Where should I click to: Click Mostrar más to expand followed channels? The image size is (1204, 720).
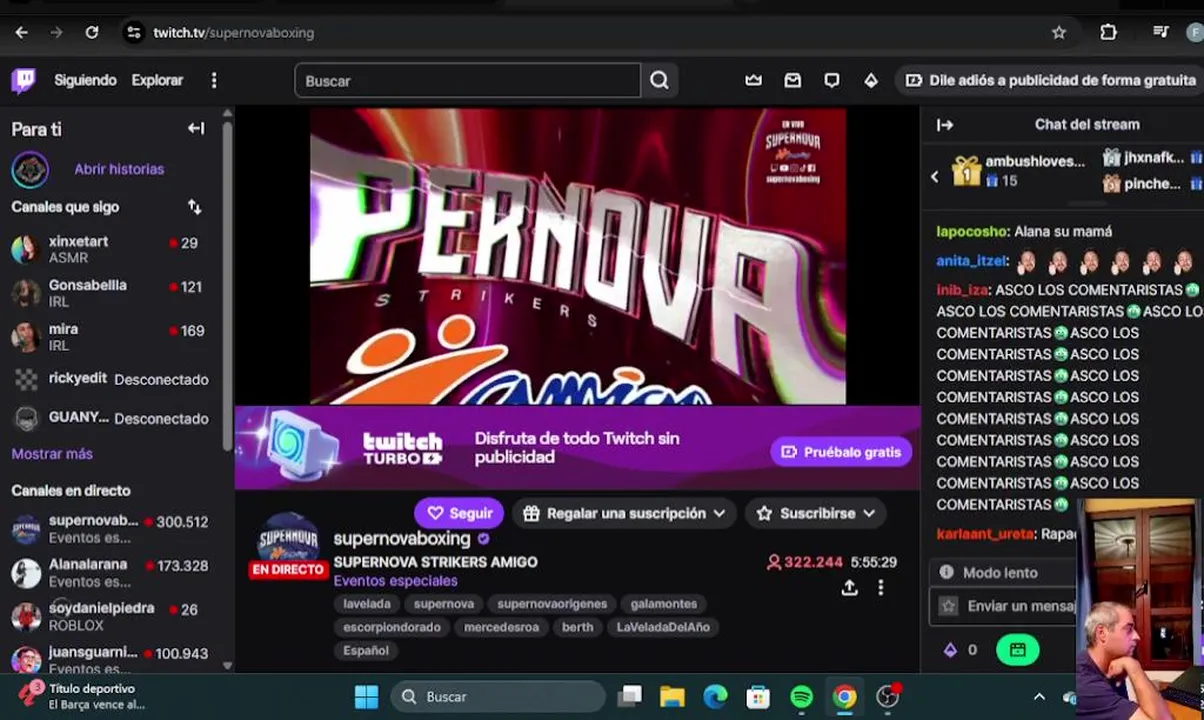[52, 454]
